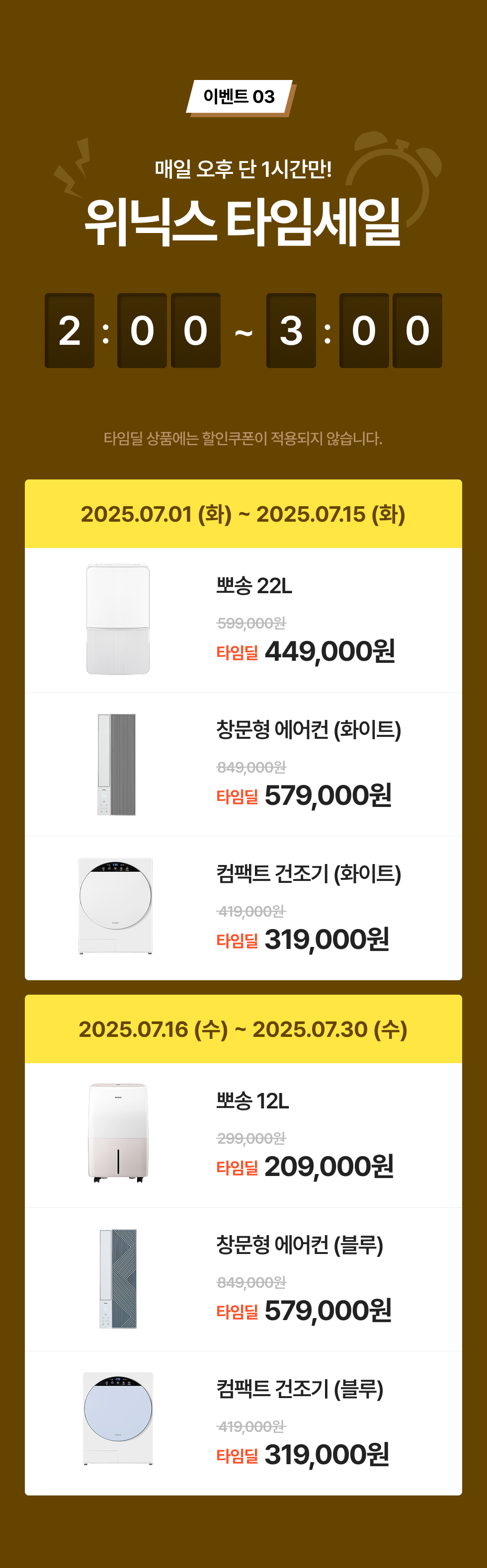The image size is (487, 1568).
Task: Click the start hour digit 2
Action: 70,330
